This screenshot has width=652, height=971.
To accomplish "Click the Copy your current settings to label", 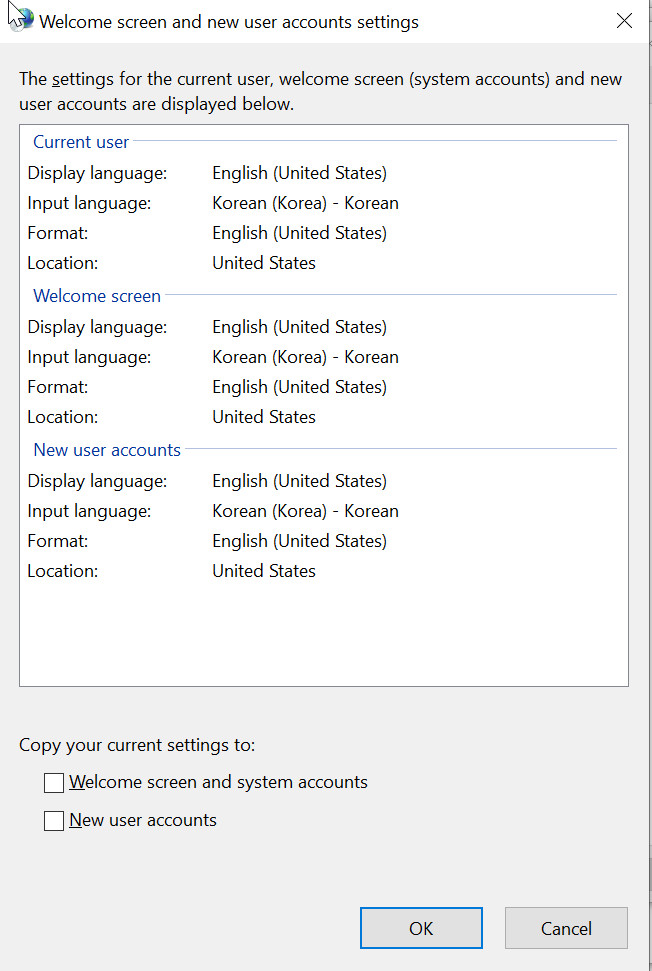I will 137,745.
